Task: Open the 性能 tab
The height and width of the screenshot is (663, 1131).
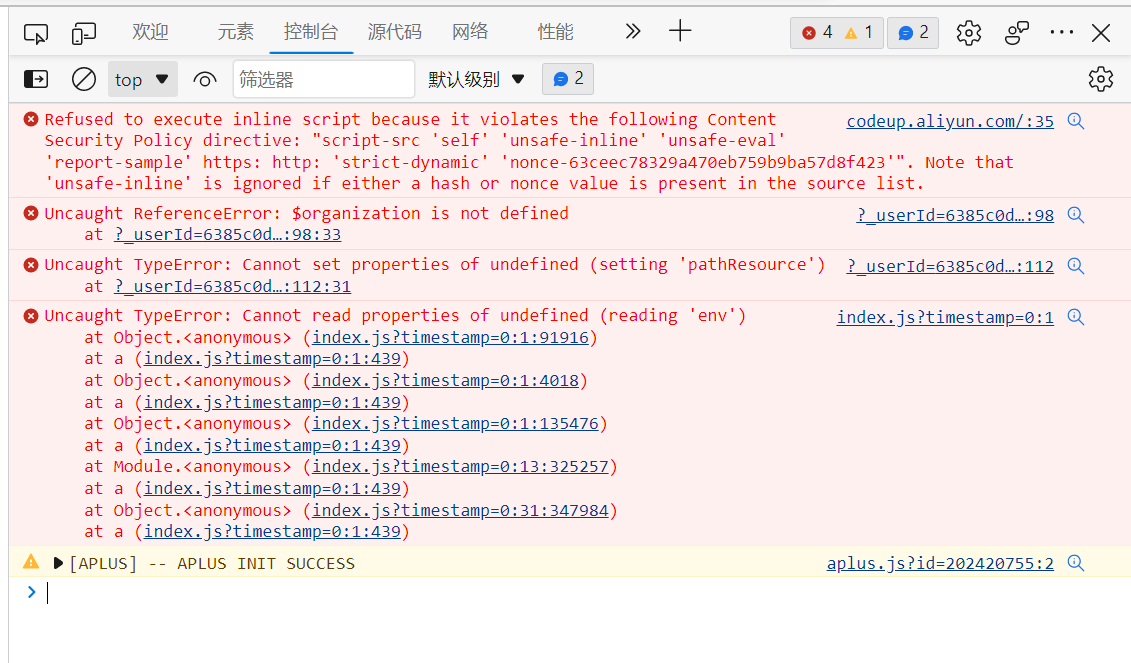Action: point(555,32)
